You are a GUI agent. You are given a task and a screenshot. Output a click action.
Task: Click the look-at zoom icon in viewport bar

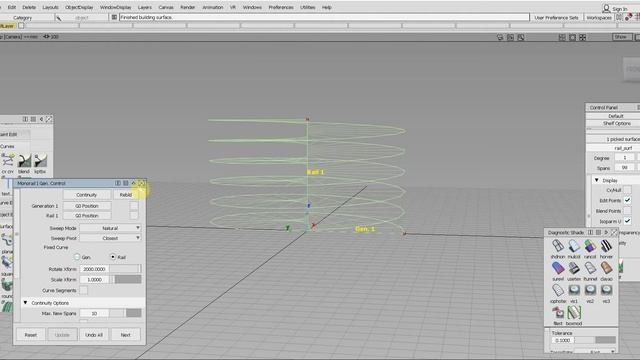coord(521,37)
